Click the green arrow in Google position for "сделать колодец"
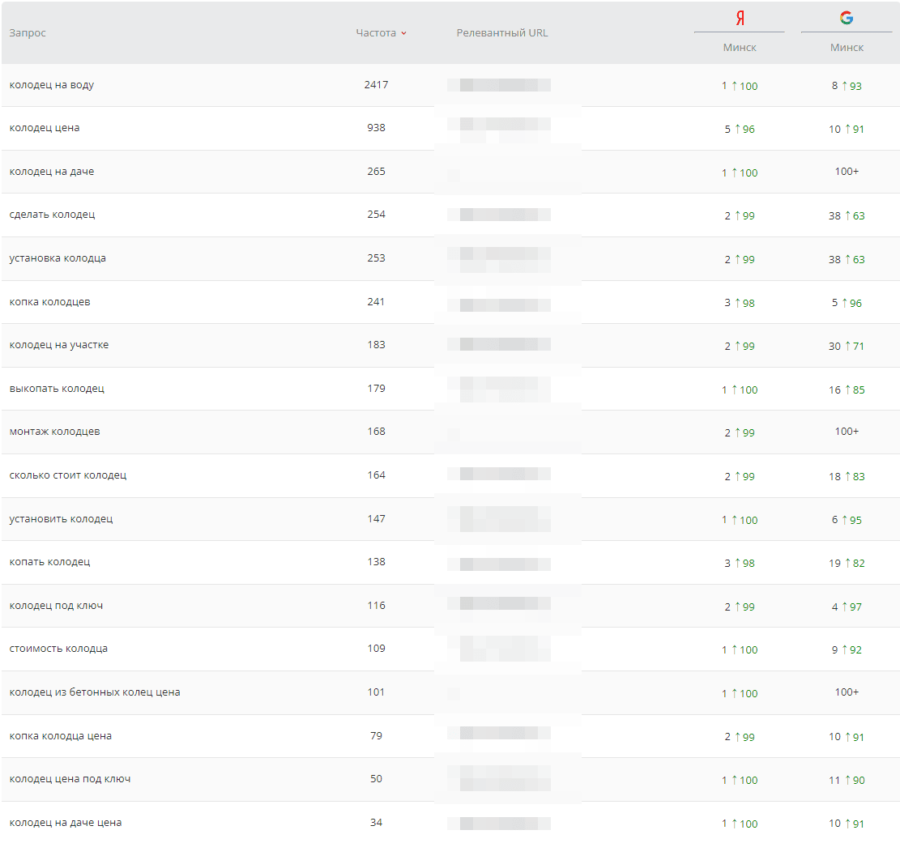This screenshot has width=900, height=843. click(846, 215)
